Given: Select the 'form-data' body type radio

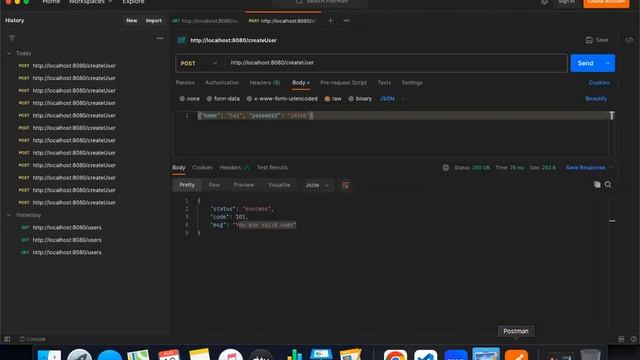Looking at the screenshot, I should [x=209, y=99].
